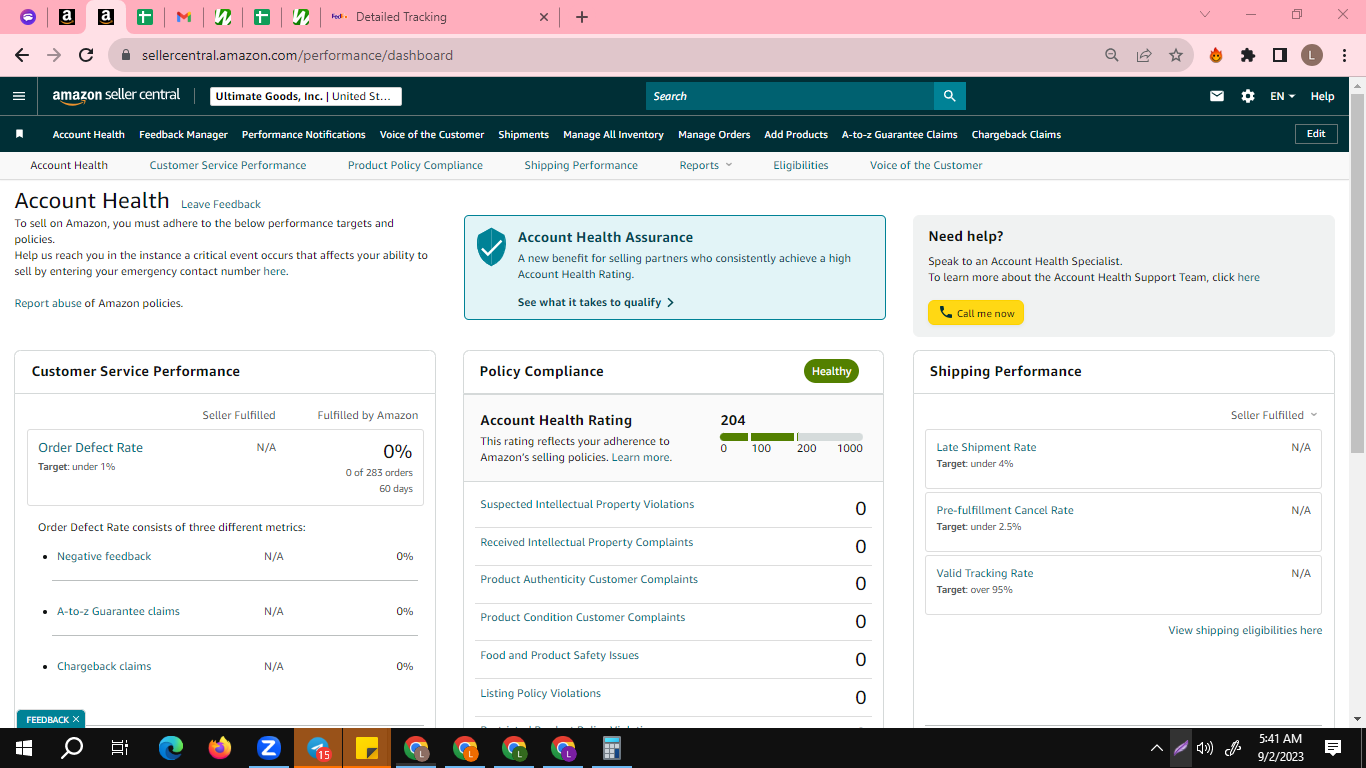The width and height of the screenshot is (1366, 768).
Task: Click the browser address bar URL
Action: pos(297,55)
